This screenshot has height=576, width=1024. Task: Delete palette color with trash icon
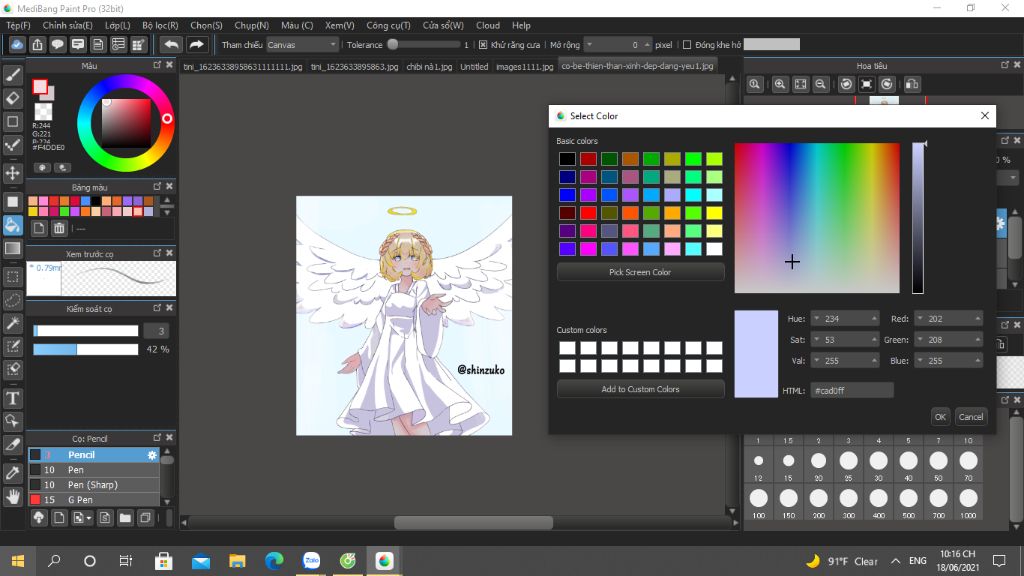pyautogui.click(x=59, y=228)
